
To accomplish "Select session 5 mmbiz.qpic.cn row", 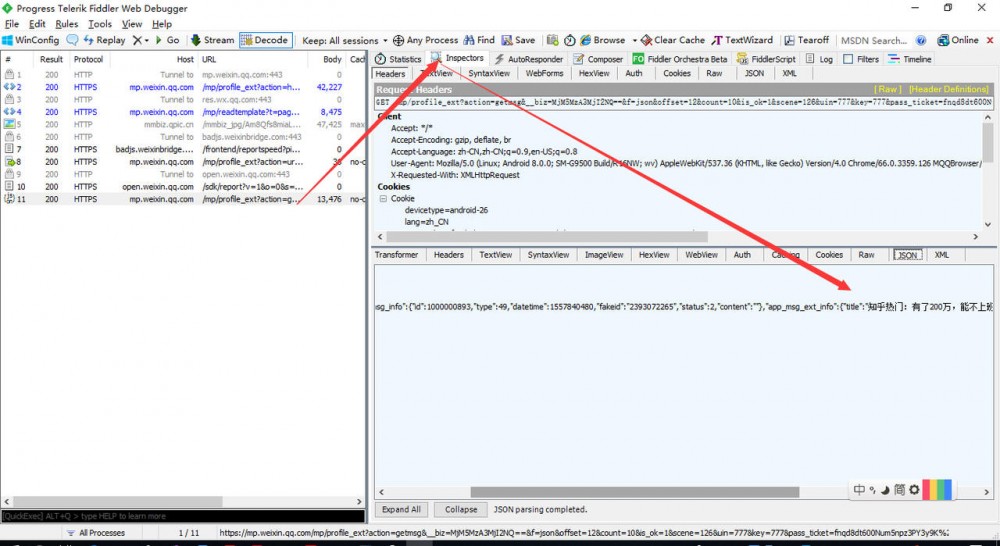I will pyautogui.click(x=183, y=124).
